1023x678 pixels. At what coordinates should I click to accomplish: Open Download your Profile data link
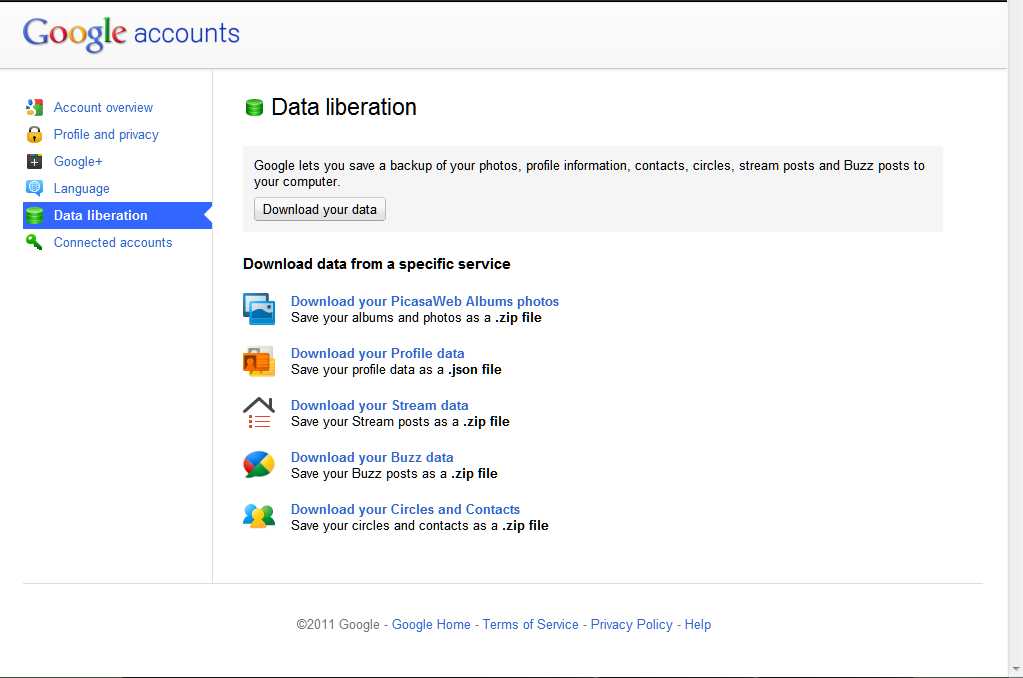tap(377, 353)
